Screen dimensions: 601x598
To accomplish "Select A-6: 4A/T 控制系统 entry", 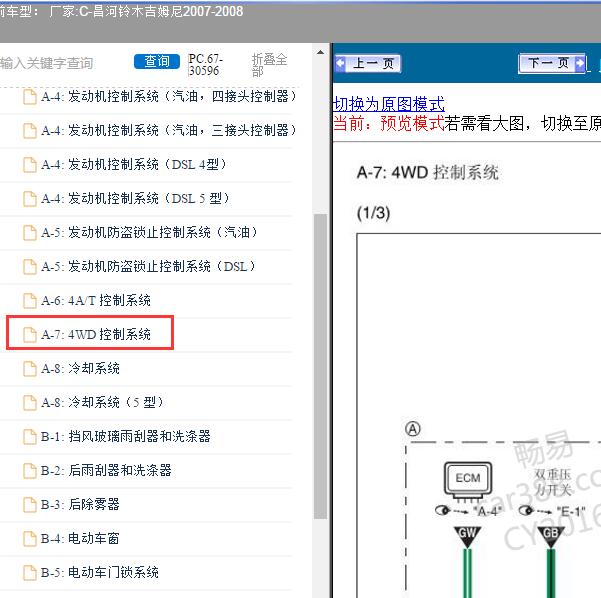I will 96,301.
